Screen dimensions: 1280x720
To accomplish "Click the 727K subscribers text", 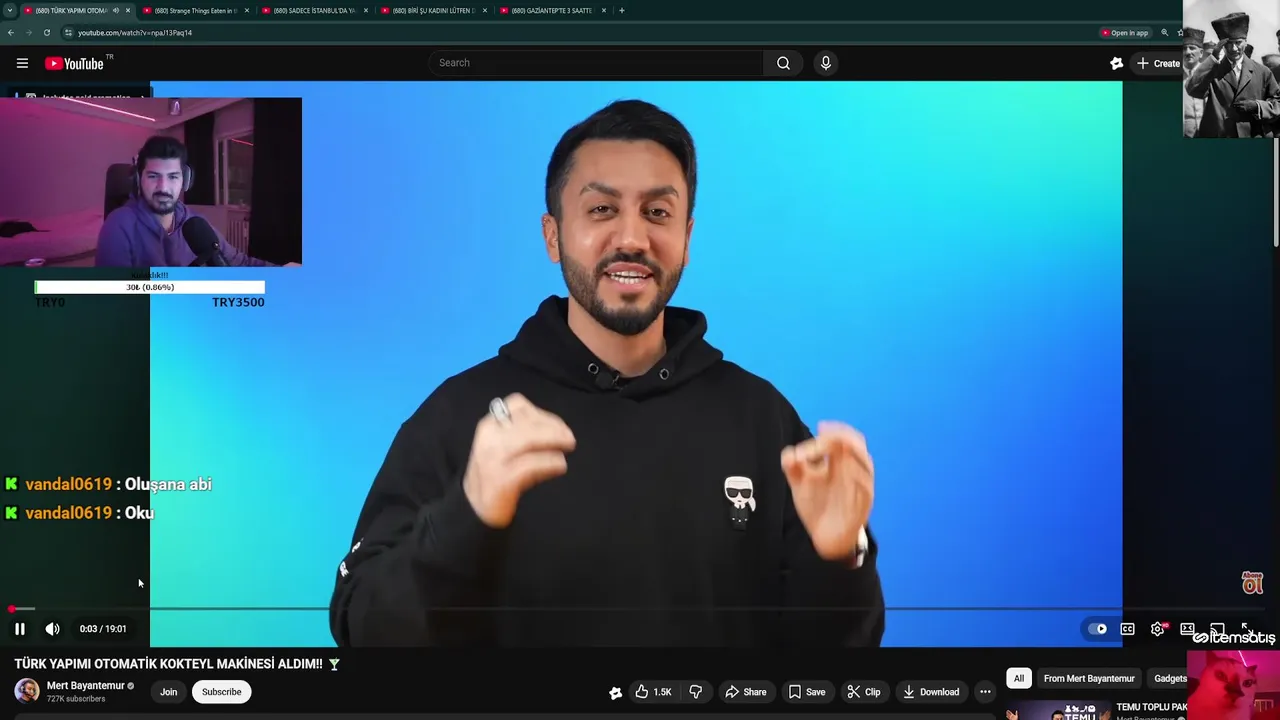I will [x=76, y=699].
